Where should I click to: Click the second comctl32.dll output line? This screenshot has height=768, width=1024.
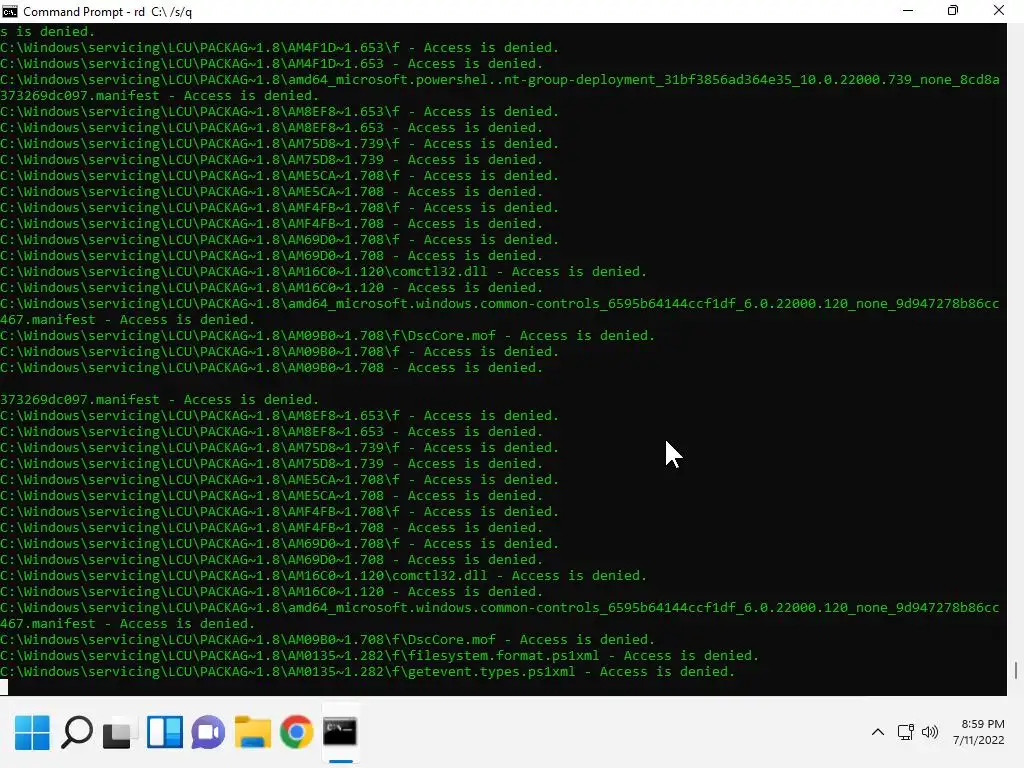click(x=323, y=575)
